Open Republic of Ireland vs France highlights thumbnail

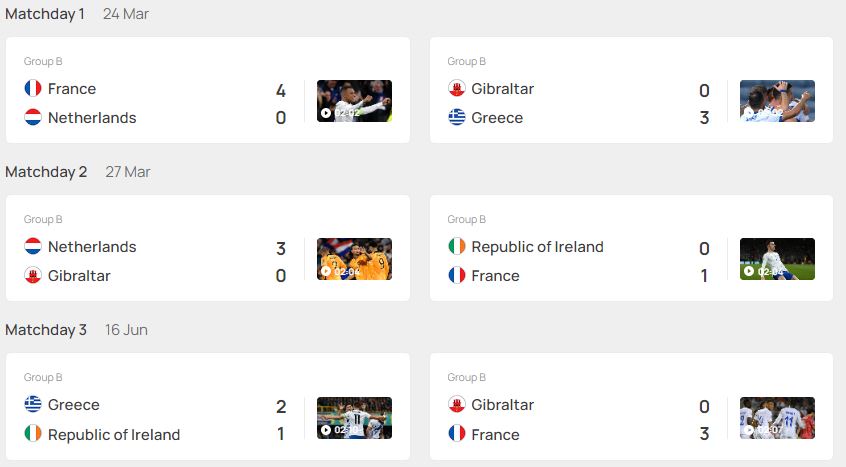[x=777, y=259]
